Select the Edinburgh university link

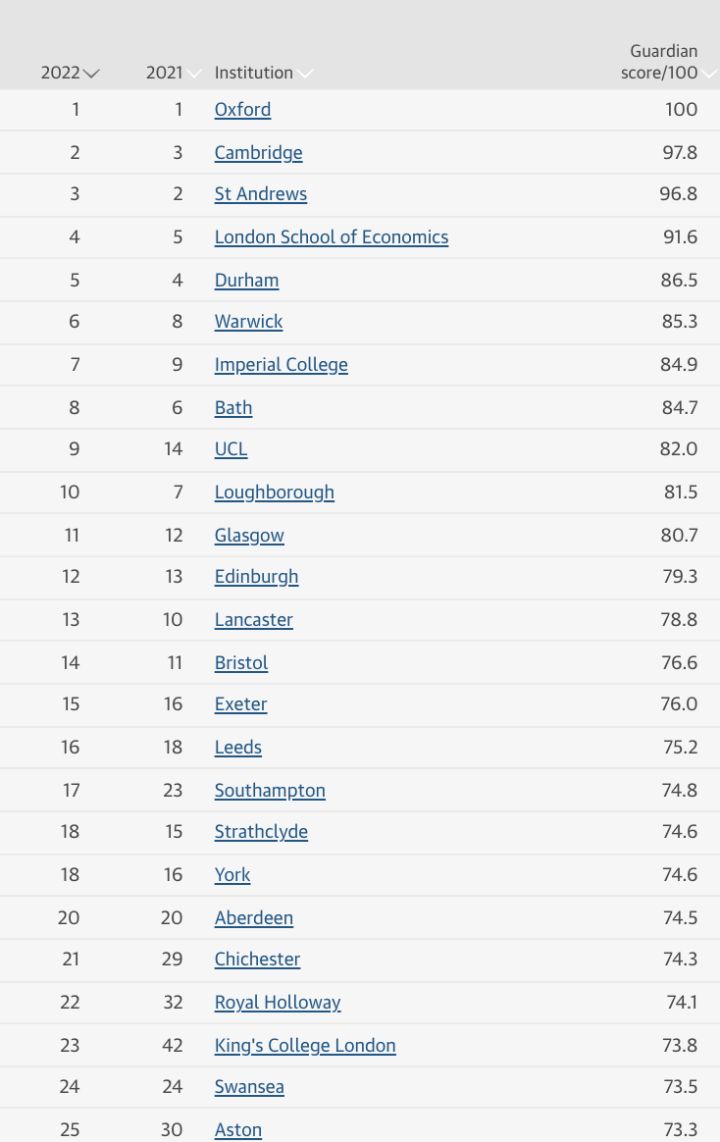click(256, 577)
